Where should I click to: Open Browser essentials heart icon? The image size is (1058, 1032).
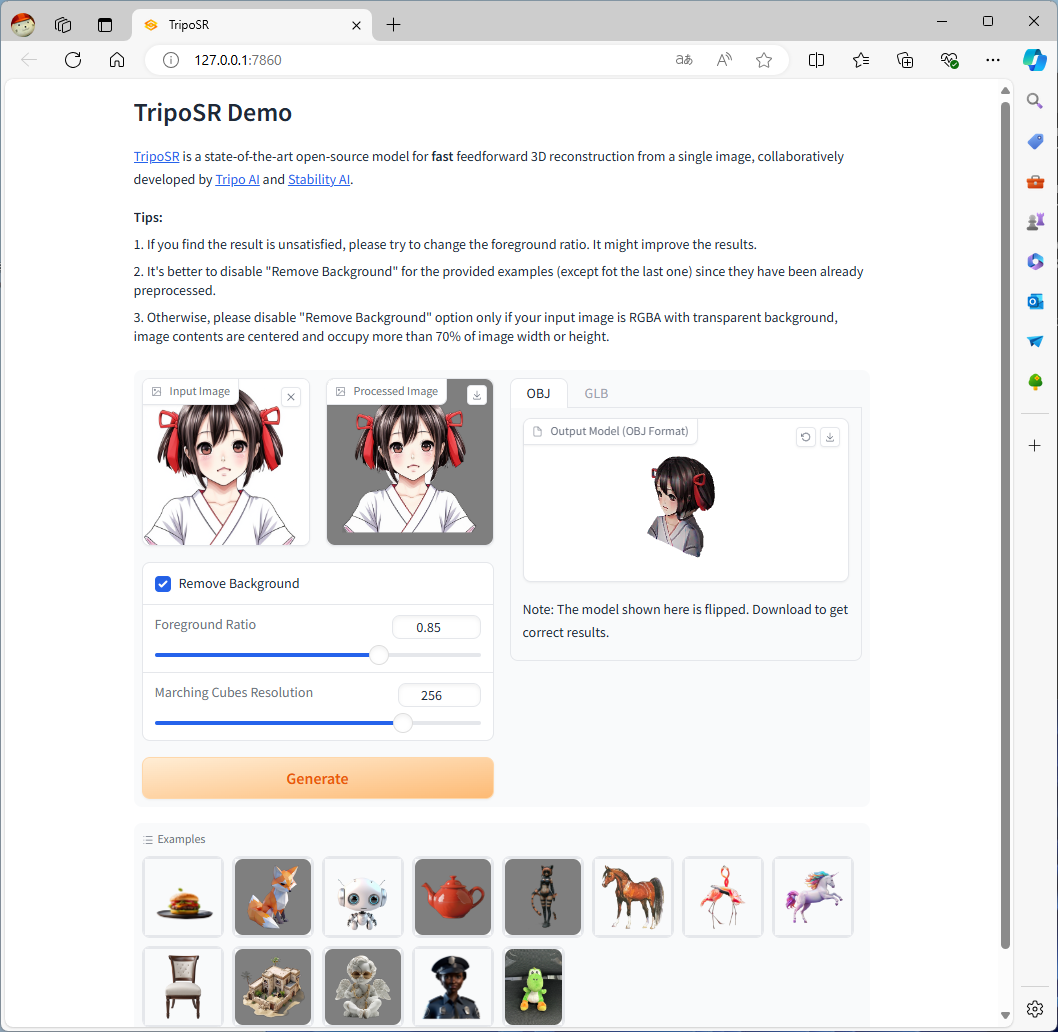coord(949,60)
